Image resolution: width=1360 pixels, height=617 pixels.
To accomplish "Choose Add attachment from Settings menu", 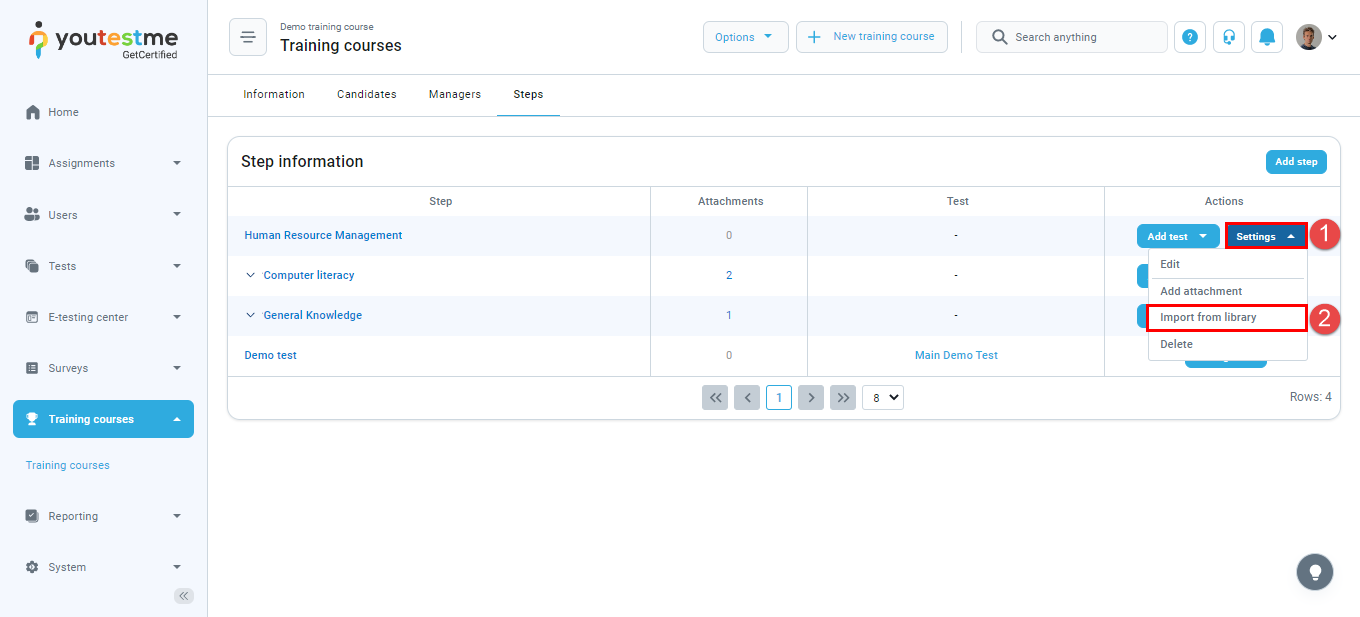I will point(1201,291).
